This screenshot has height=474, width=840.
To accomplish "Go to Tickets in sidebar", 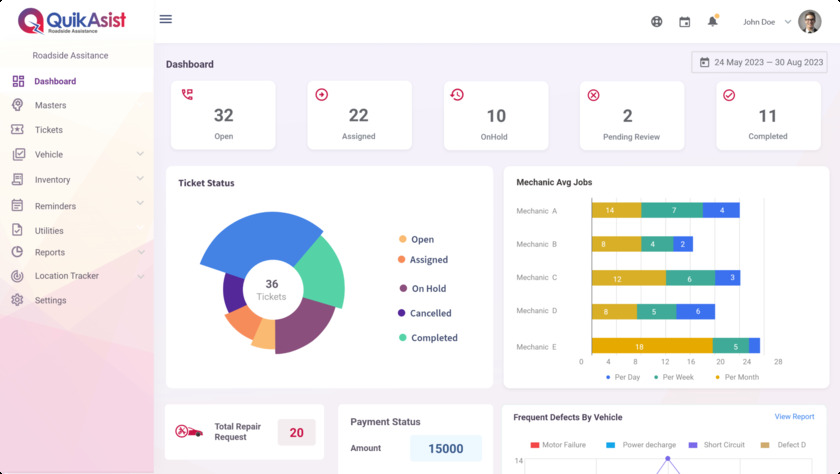I will 48,130.
